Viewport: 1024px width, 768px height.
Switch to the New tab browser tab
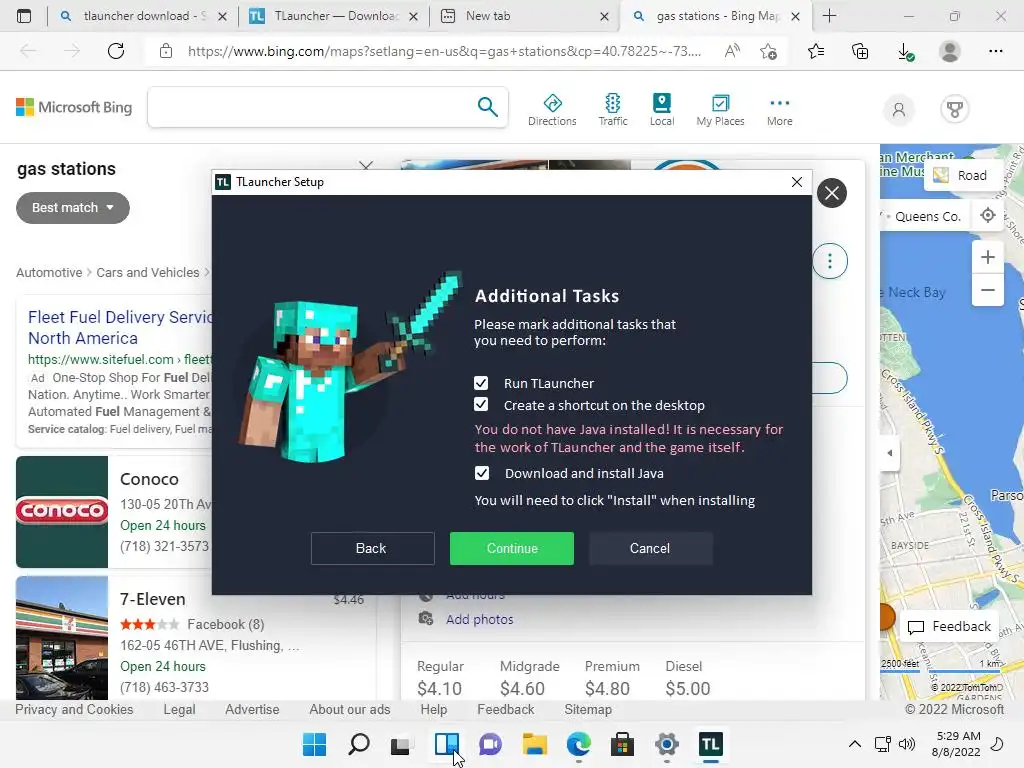pos(522,16)
